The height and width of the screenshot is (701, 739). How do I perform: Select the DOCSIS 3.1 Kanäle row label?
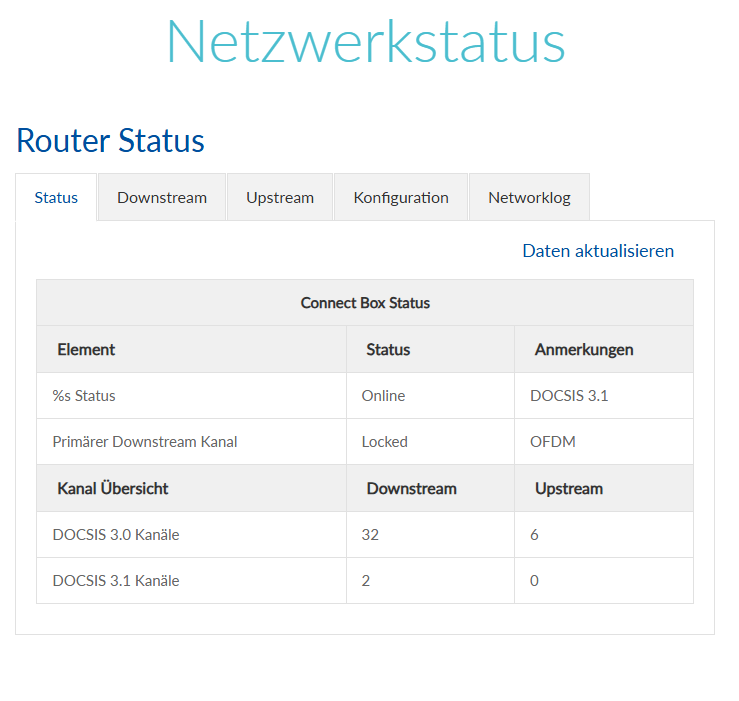coord(116,581)
